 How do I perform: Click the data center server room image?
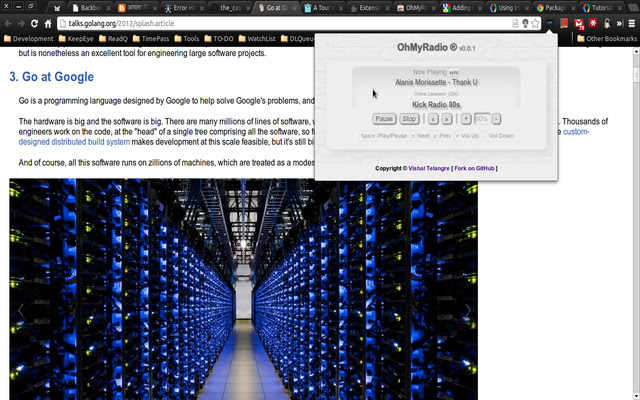click(x=243, y=289)
